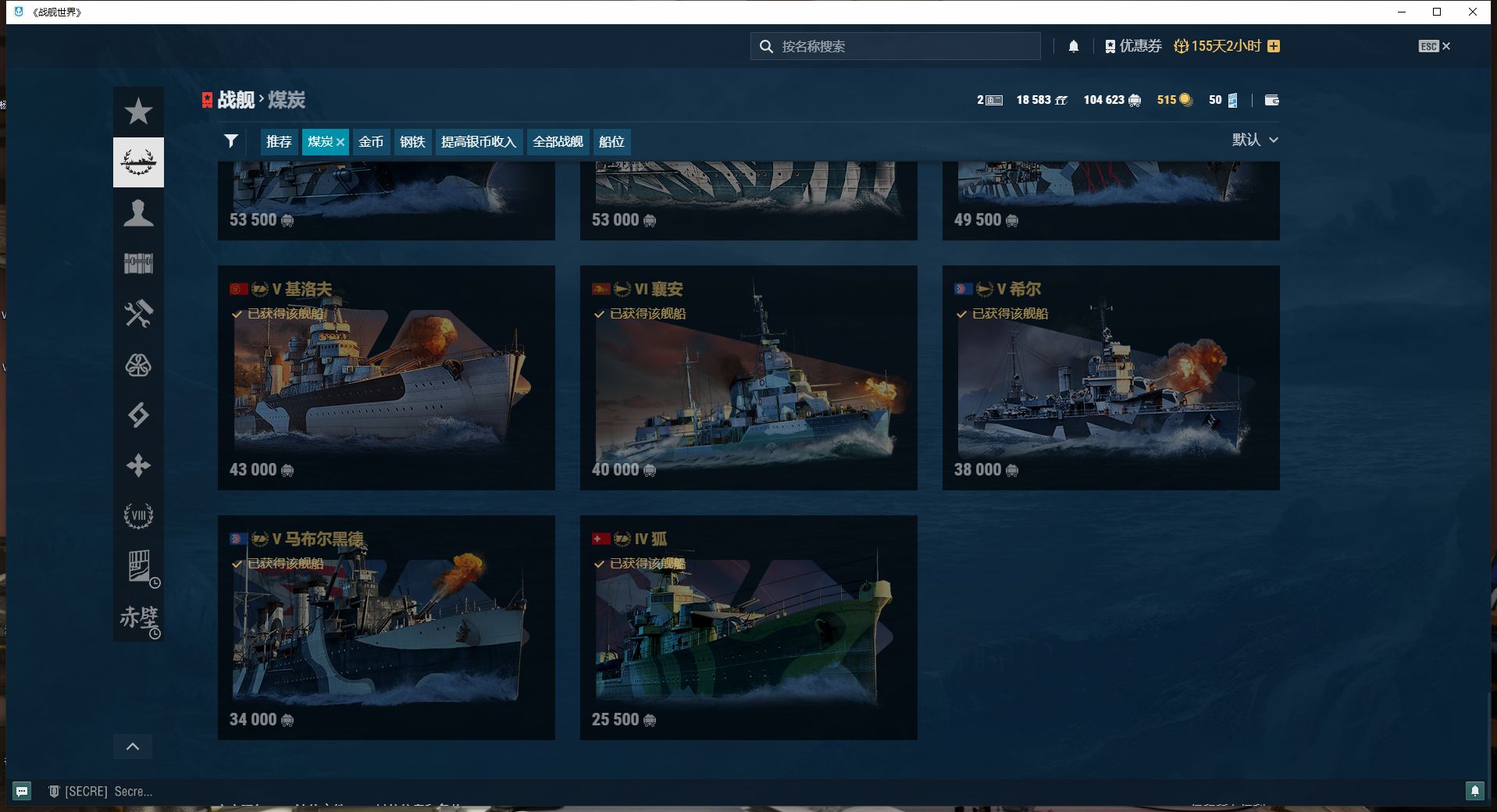Open chat speech bubble icon at bottom left
Screen dimensions: 1497x812
click(x=22, y=791)
